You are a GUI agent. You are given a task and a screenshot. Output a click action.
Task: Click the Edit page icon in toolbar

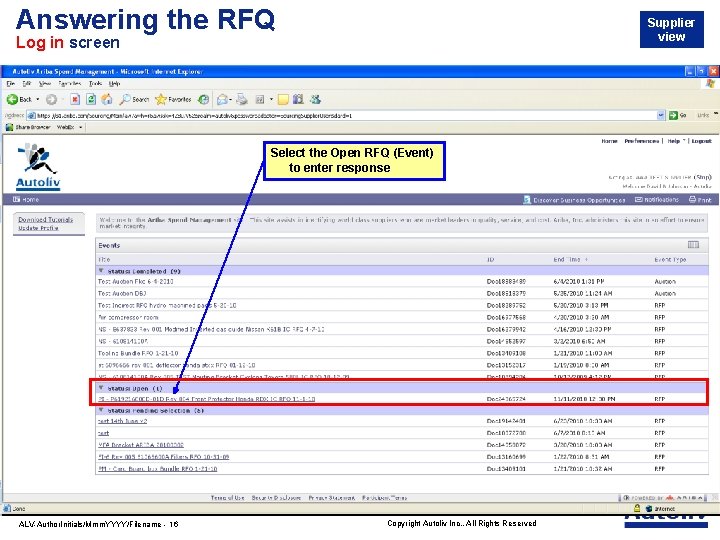click(x=260, y=99)
